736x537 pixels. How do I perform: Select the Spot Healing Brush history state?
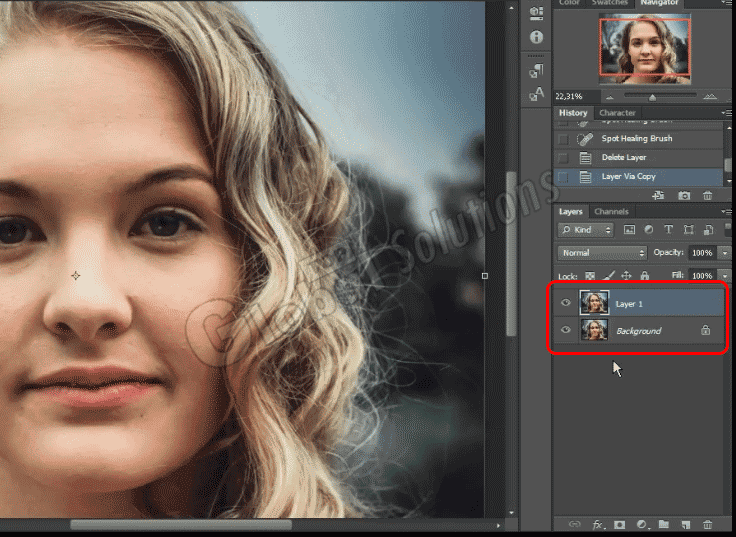pos(638,138)
